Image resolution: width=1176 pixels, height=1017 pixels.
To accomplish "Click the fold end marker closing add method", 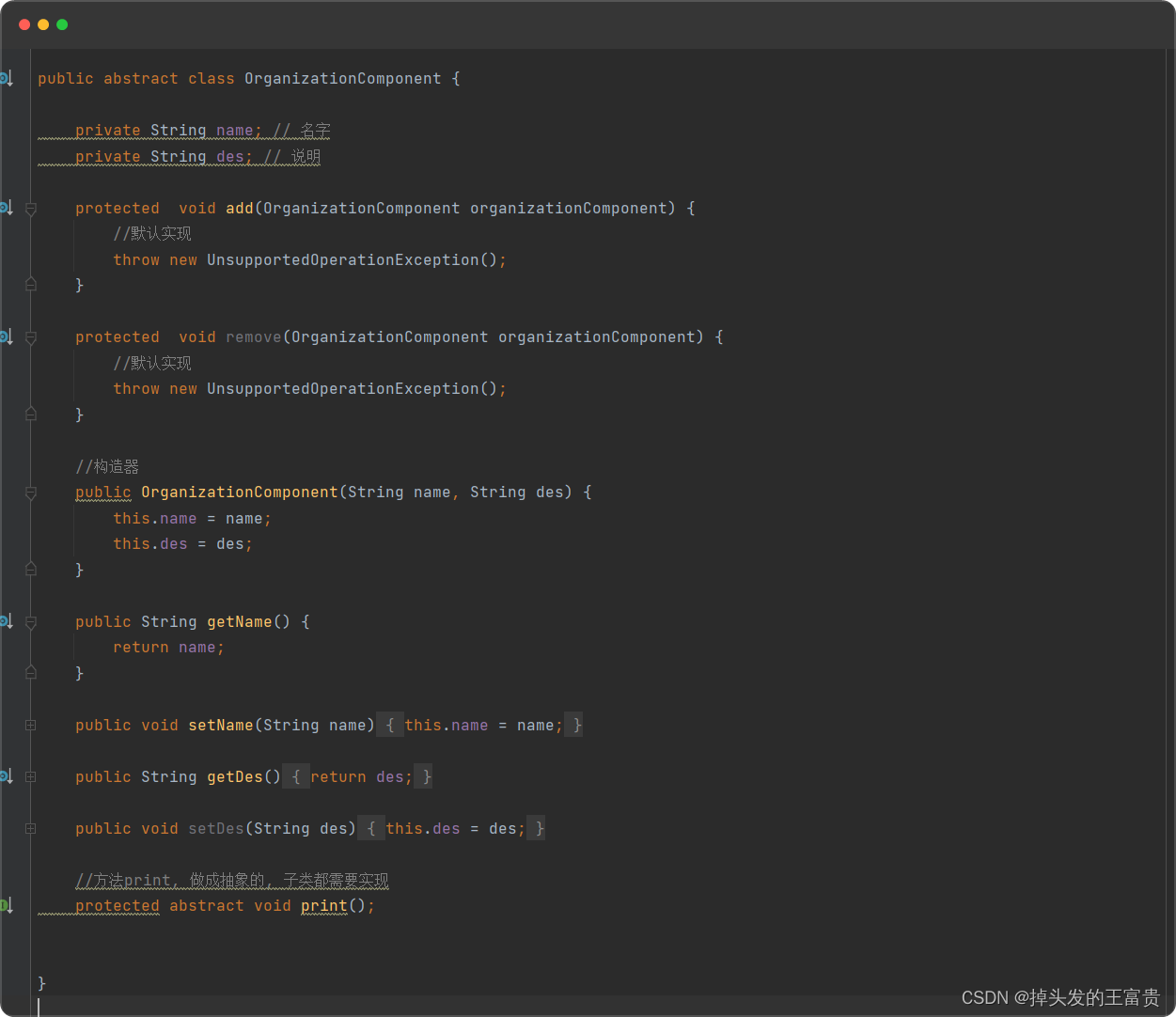I will pos(31,284).
